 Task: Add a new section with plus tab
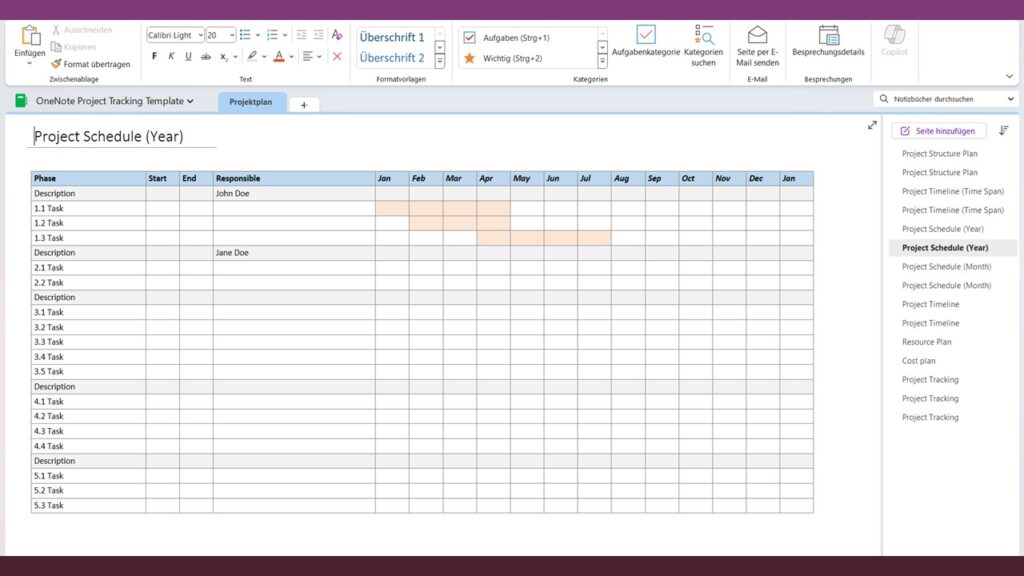tap(304, 104)
